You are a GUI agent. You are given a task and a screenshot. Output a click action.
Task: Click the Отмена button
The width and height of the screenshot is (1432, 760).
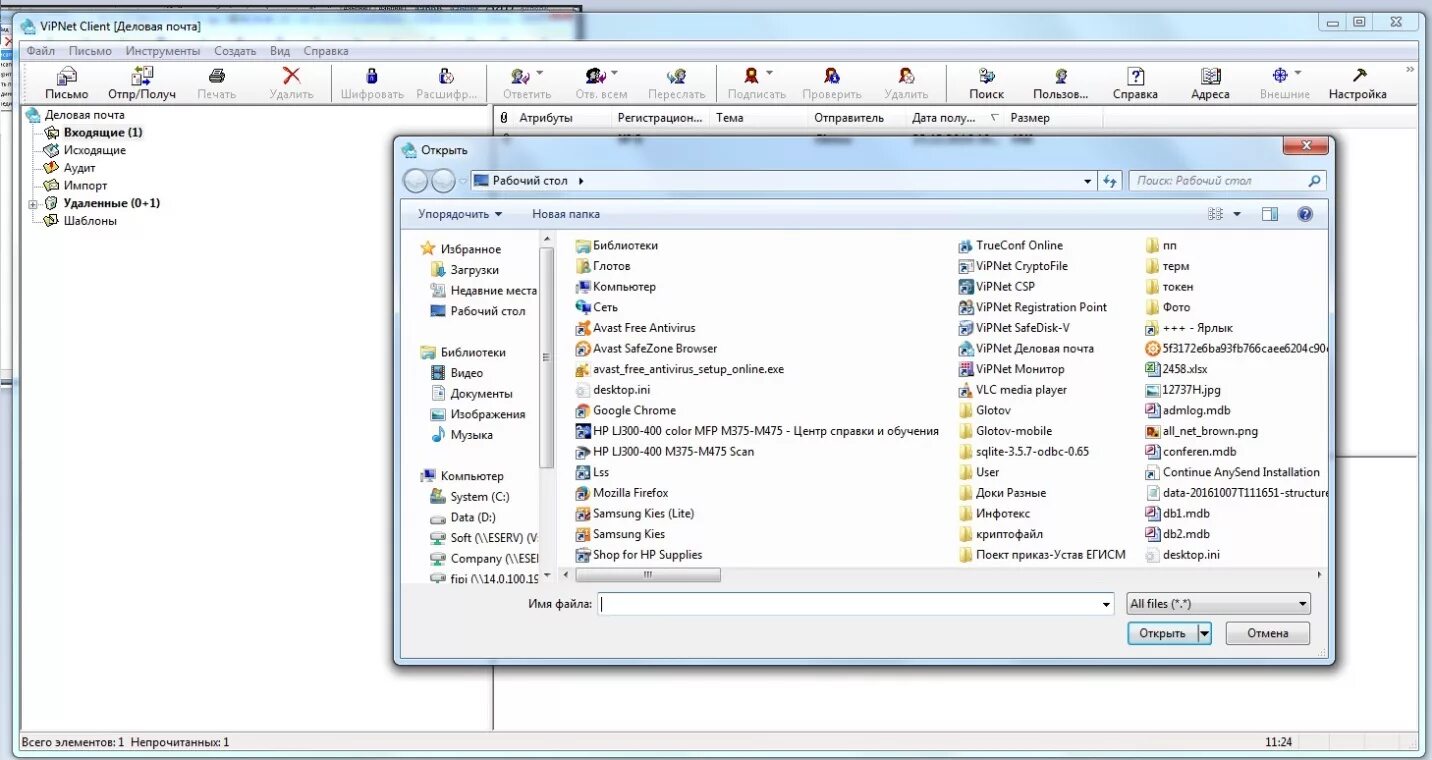coord(1267,633)
